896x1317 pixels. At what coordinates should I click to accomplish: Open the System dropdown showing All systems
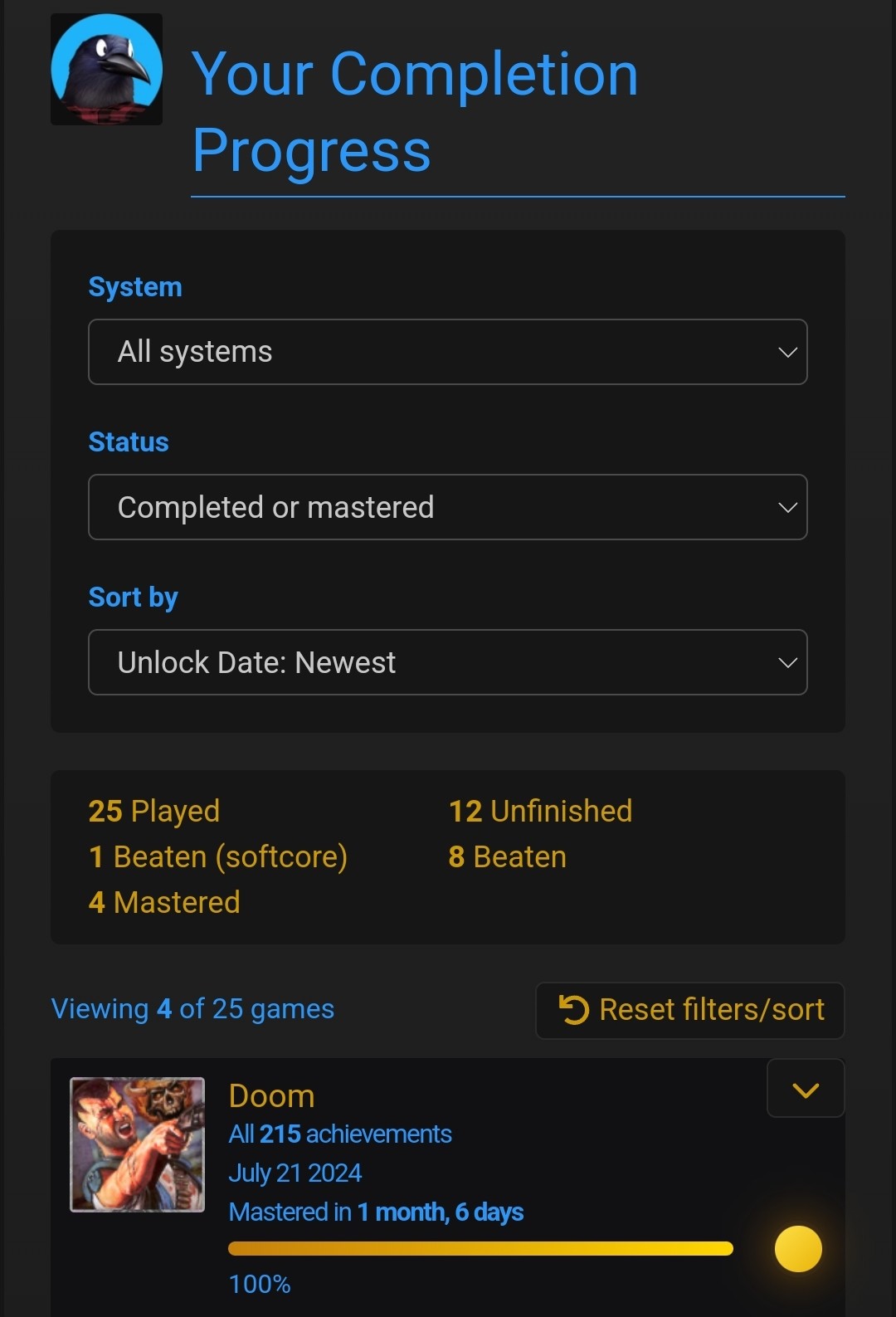point(448,352)
